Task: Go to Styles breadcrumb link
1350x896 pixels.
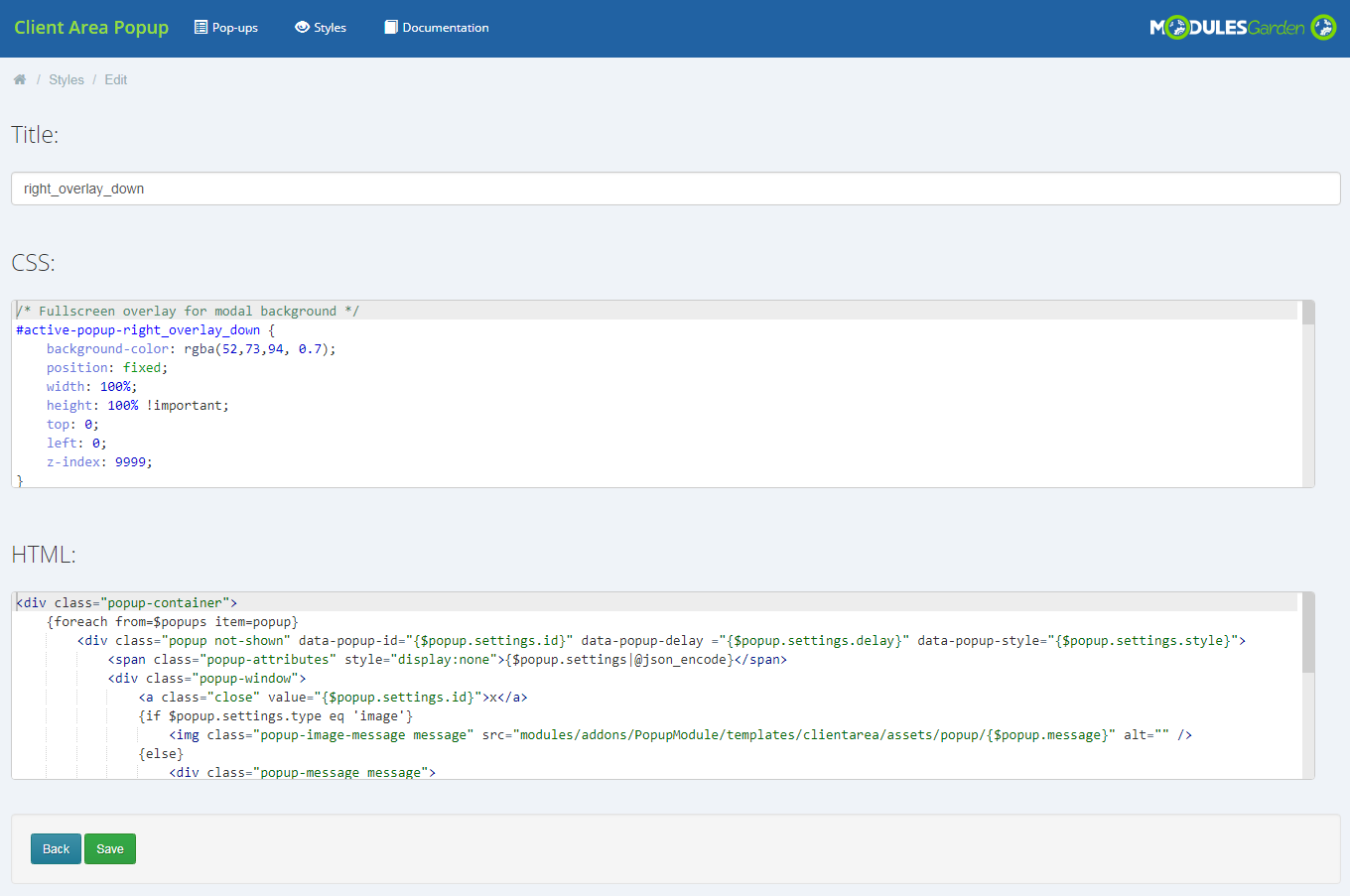Action: click(67, 79)
